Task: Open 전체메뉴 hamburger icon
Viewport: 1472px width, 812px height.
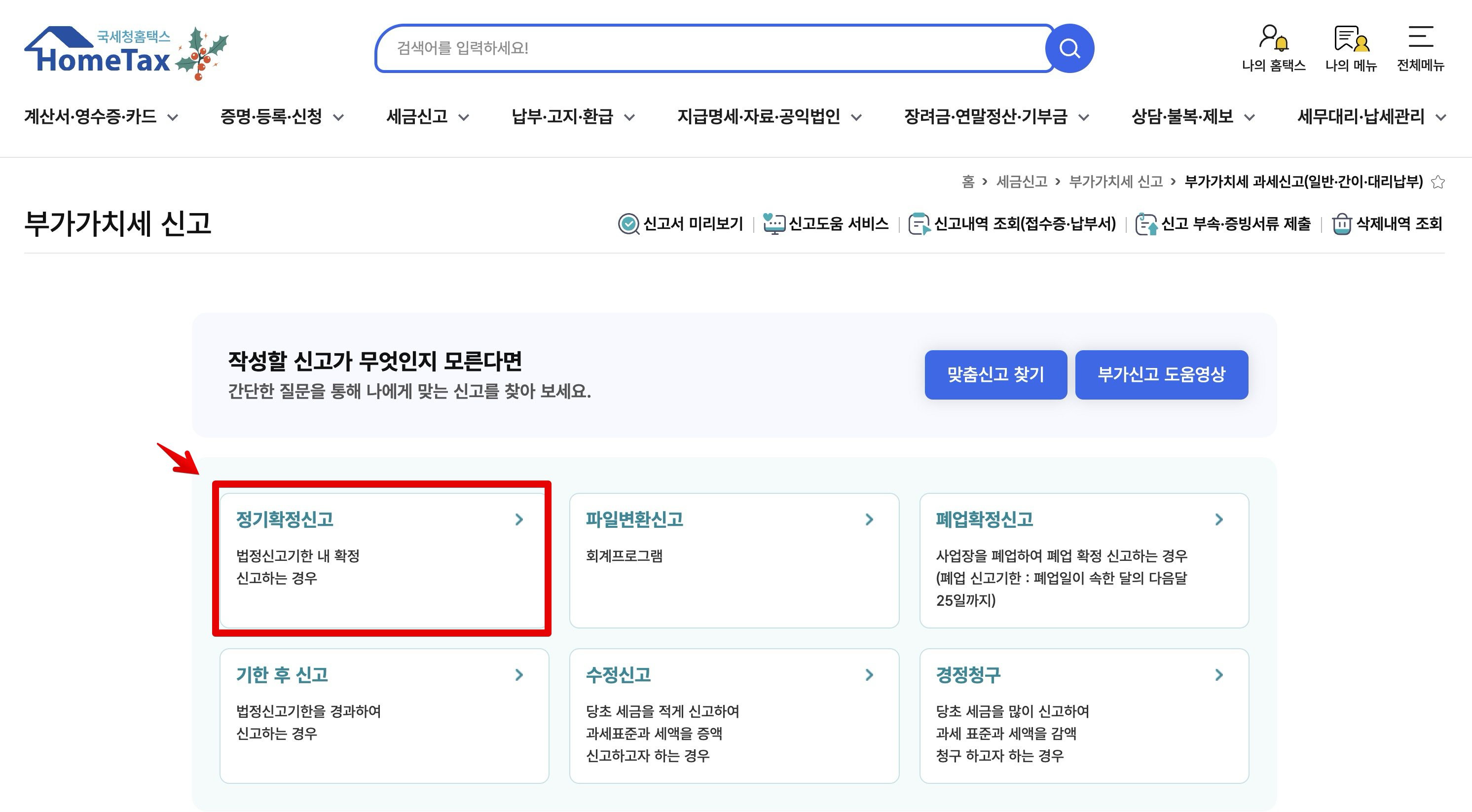Action: click(1420, 37)
